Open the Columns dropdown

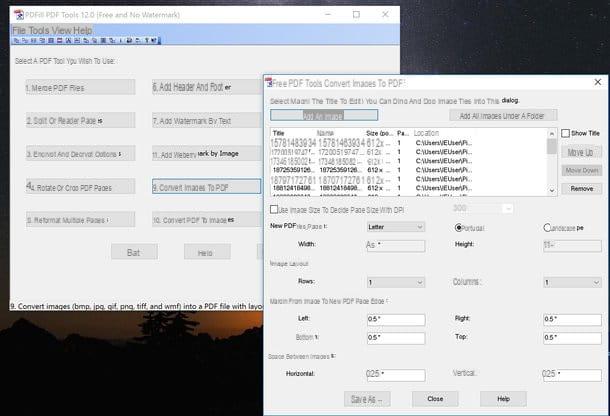click(572, 282)
